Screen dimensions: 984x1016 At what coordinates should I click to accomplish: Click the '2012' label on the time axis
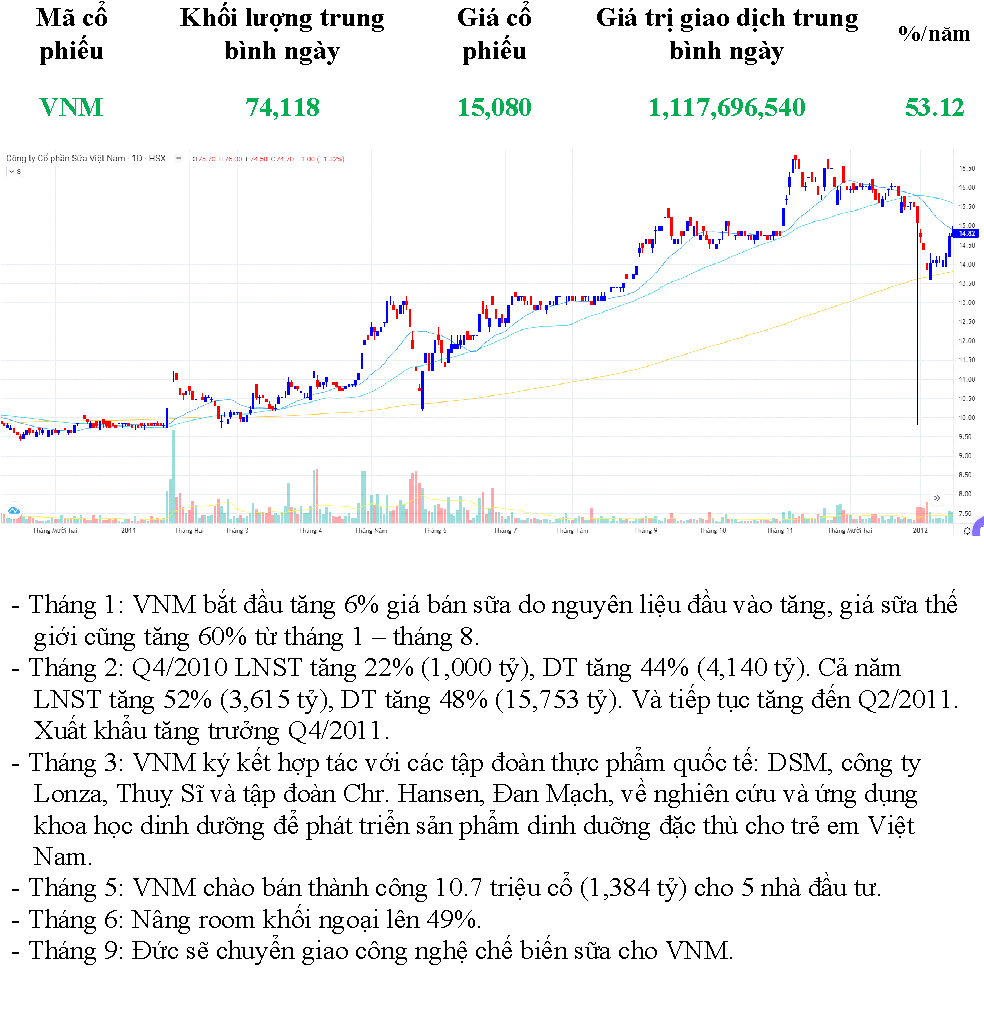tap(920, 531)
